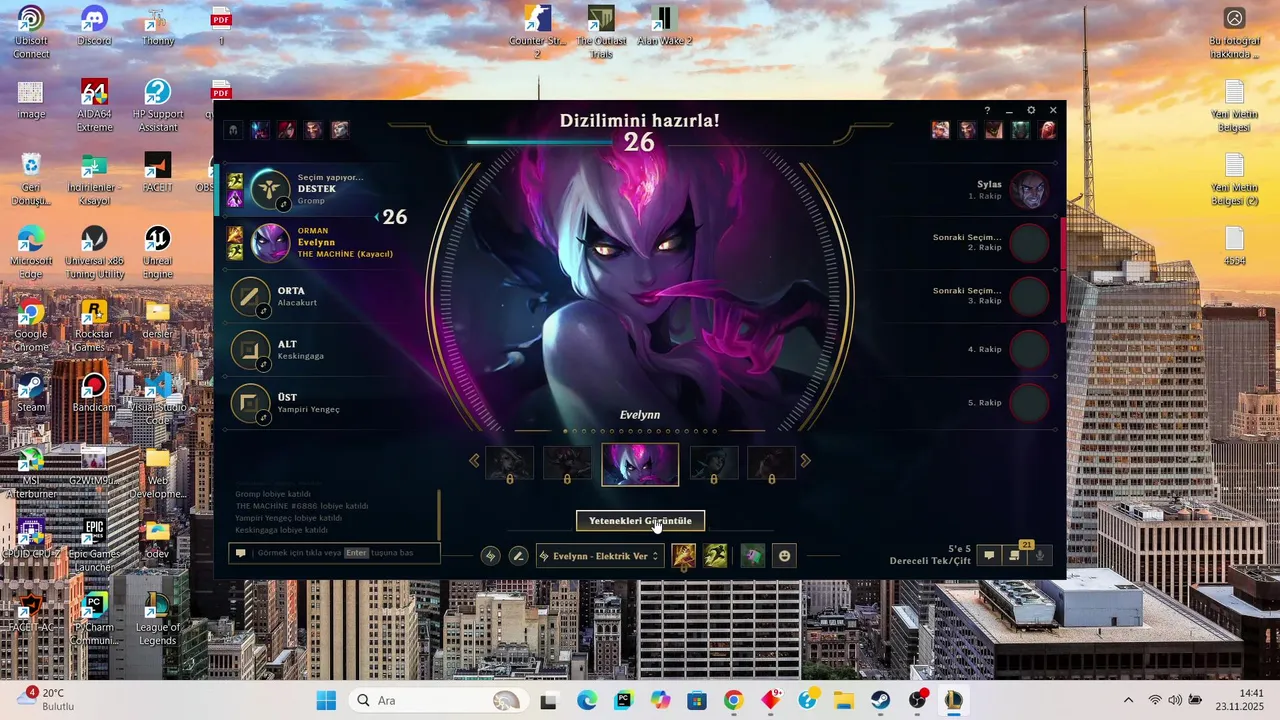
Task: Select the first locked skin thumbnail
Action: 509,464
